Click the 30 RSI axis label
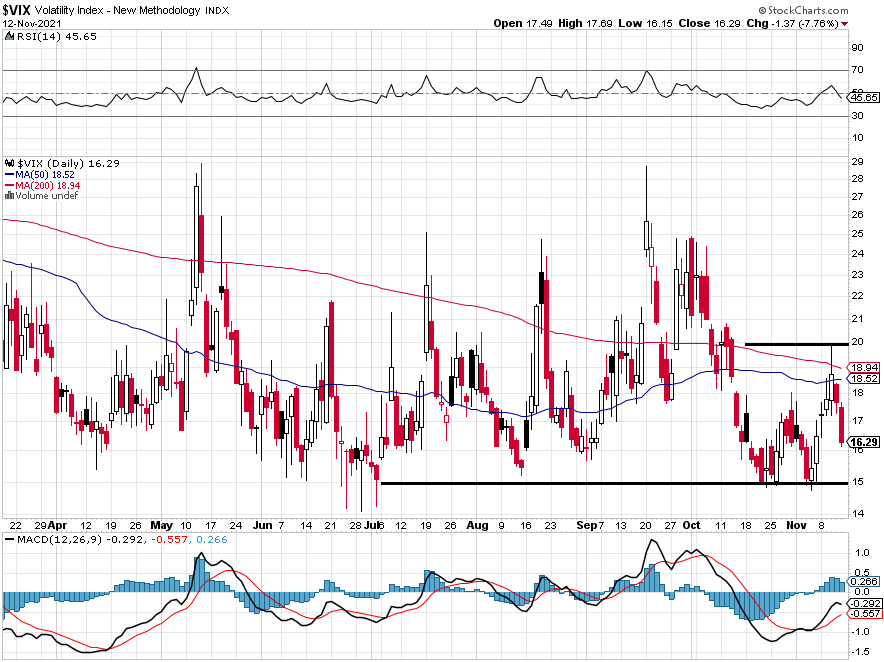The height and width of the screenshot is (662, 884). 858,116
